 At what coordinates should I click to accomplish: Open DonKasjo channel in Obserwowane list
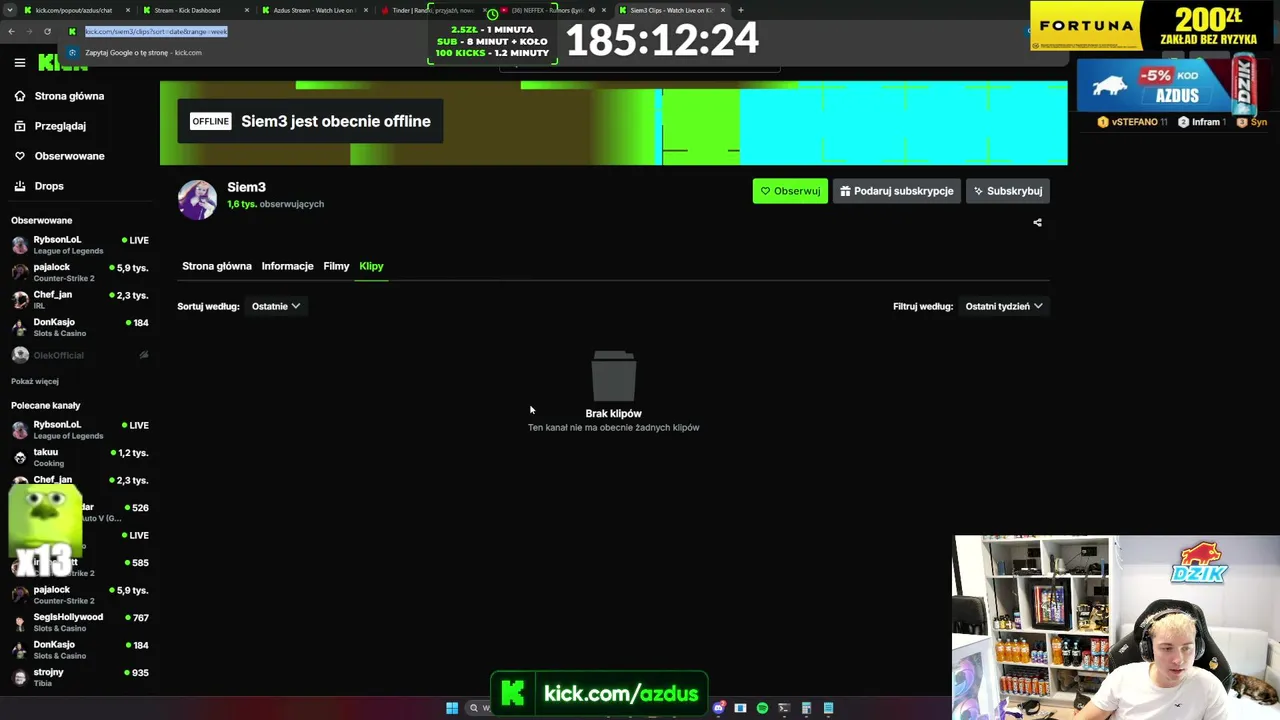[x=80, y=327]
